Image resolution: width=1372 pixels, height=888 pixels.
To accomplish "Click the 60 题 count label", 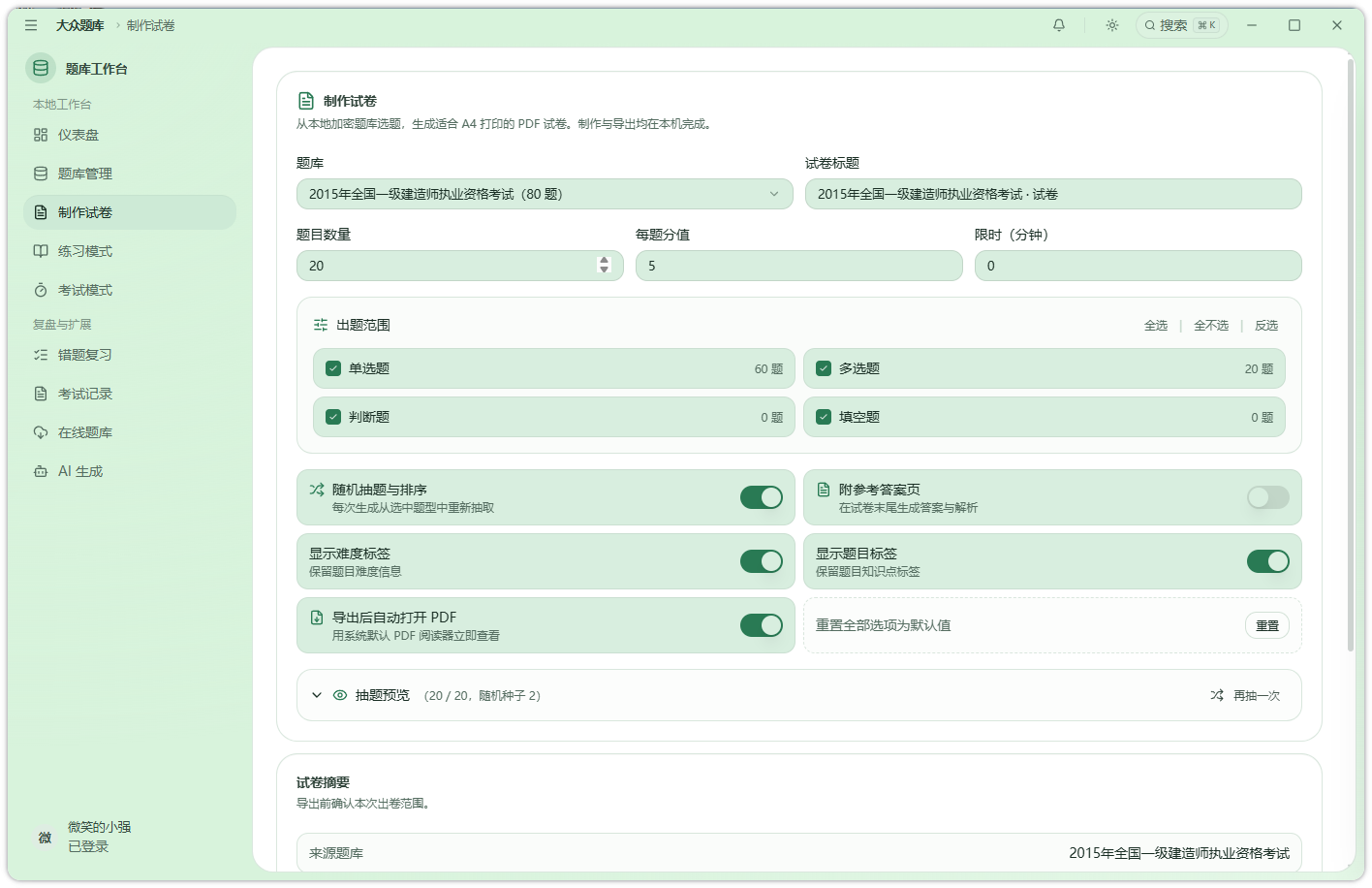I will [768, 369].
